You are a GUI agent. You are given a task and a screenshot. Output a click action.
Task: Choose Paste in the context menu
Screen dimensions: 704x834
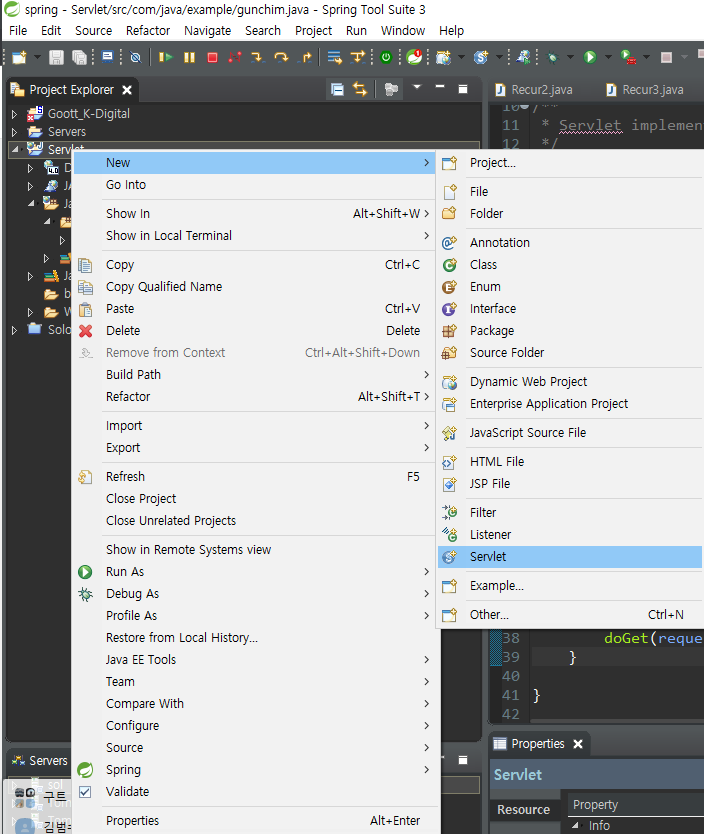point(254,308)
